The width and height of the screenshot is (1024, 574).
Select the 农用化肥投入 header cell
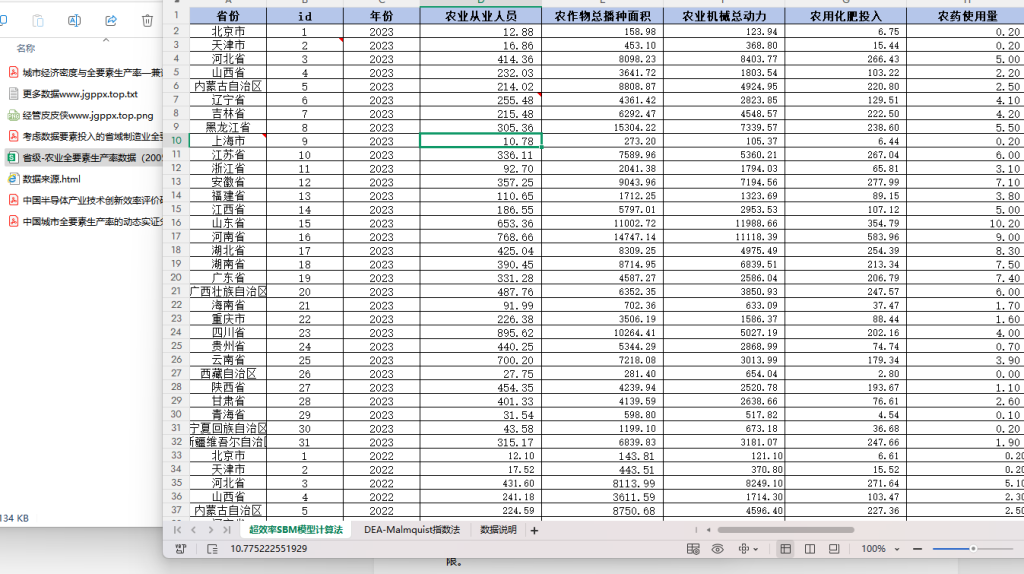846,16
